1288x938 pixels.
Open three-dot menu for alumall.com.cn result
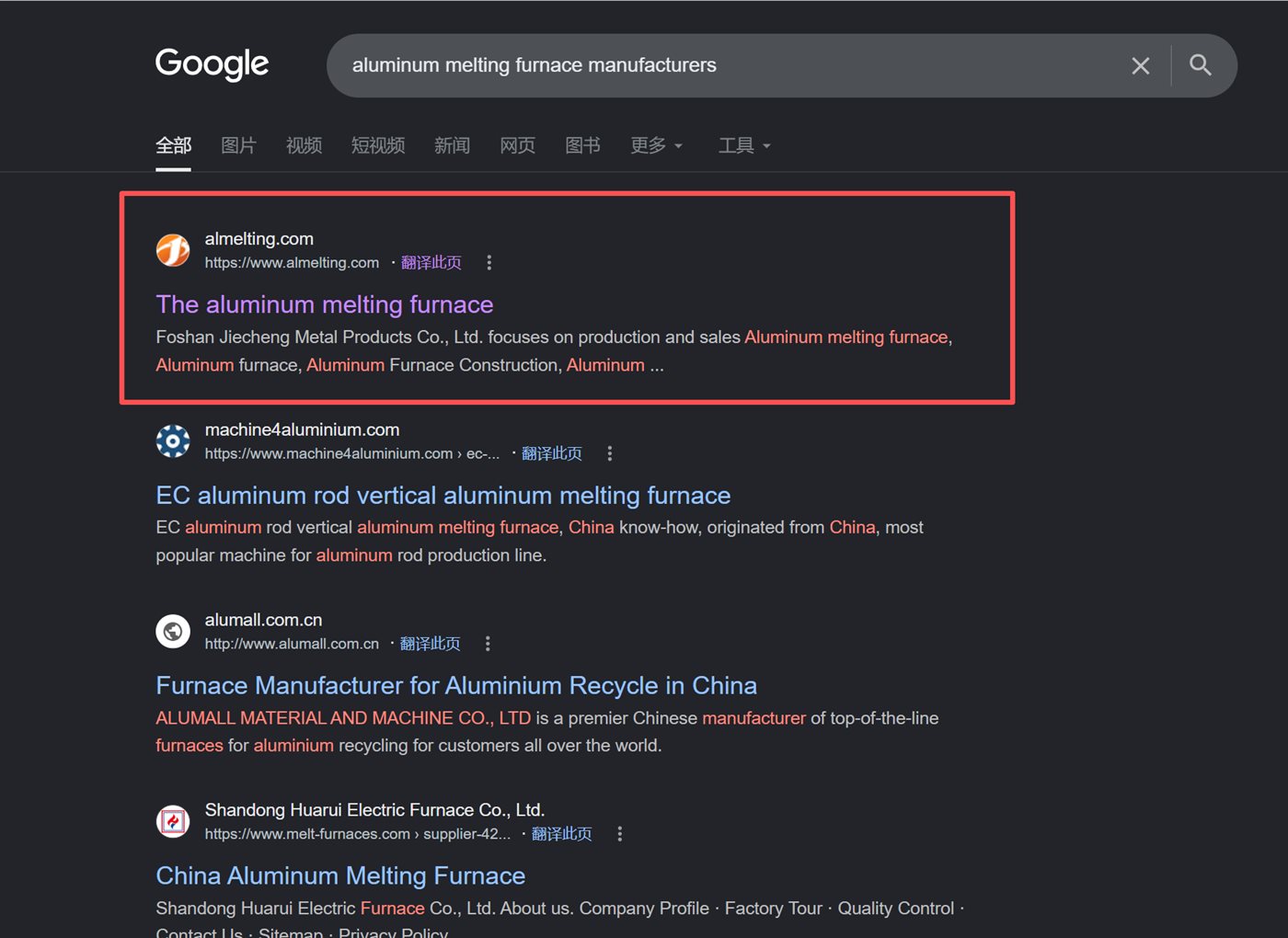(488, 644)
